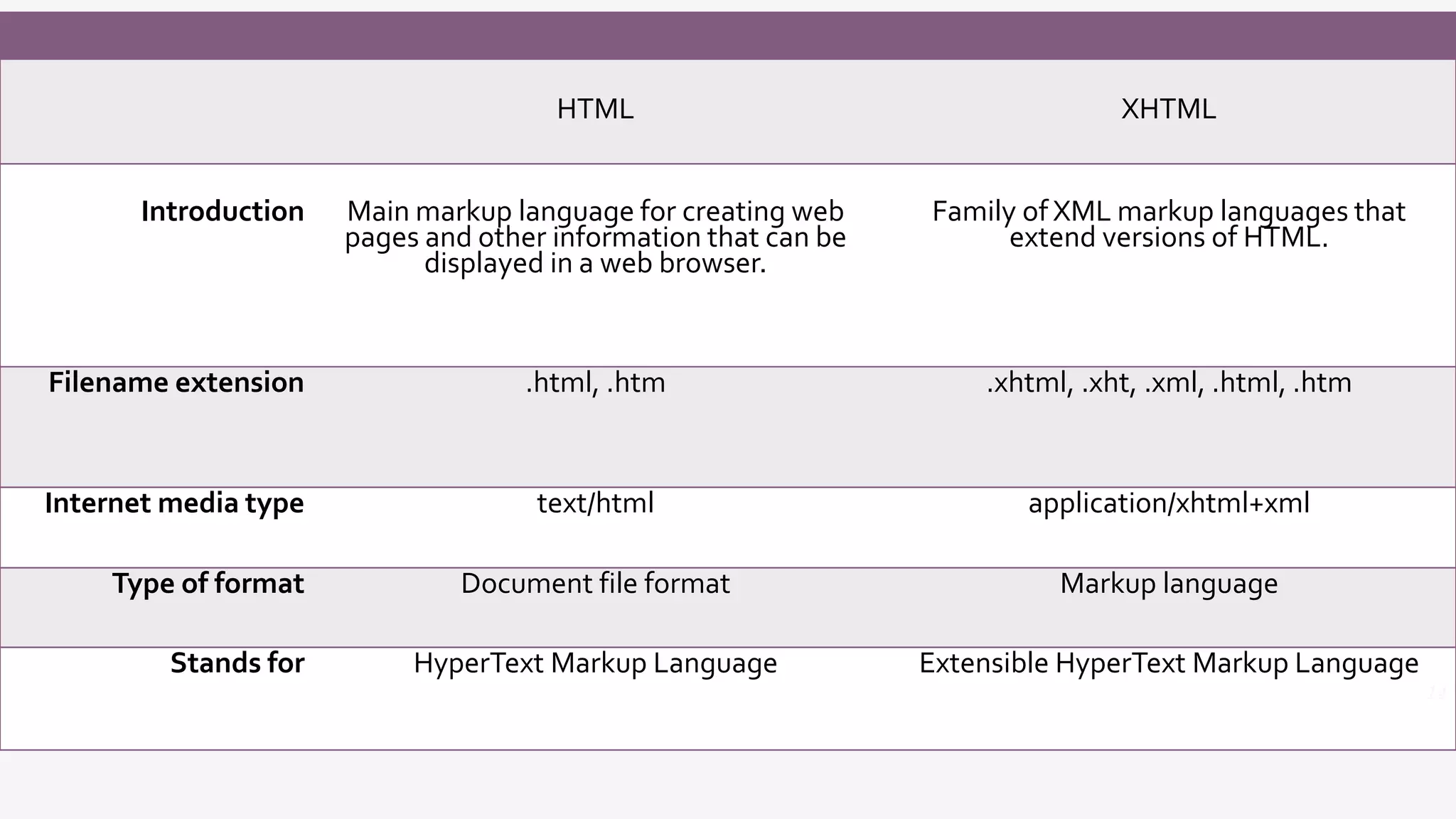
Task: Click the XHTML introduction description text
Action: [x=1168, y=224]
